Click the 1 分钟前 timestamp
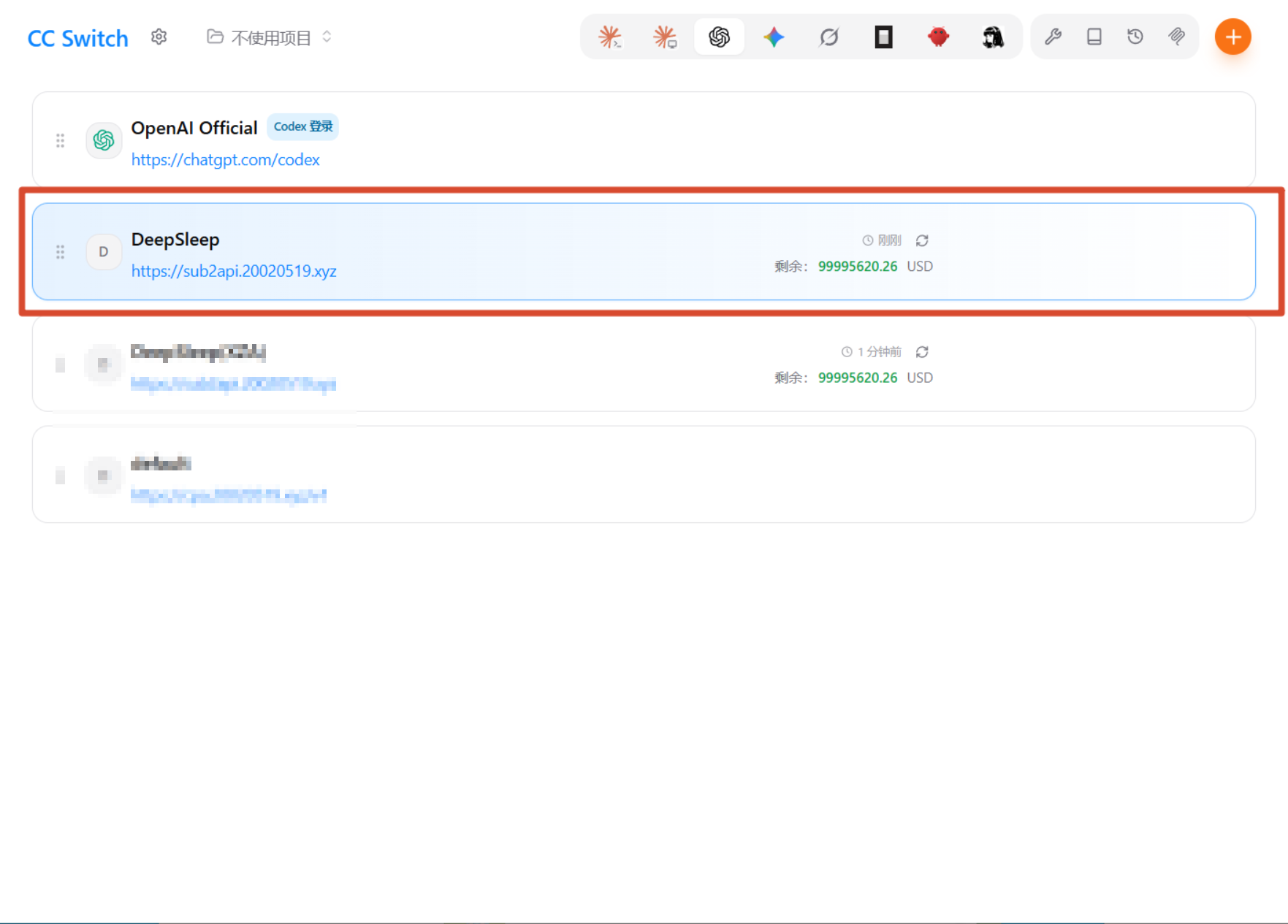 872,352
